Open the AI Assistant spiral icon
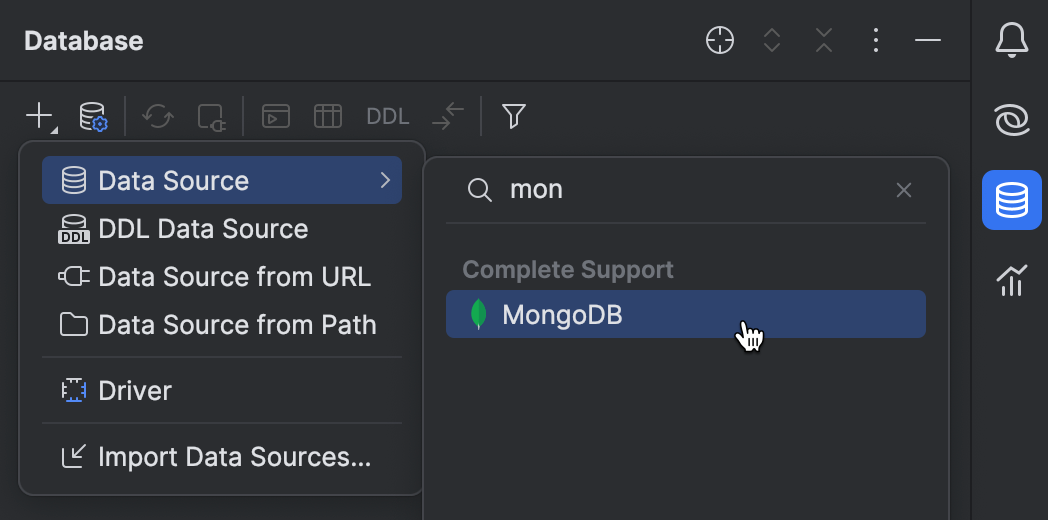This screenshot has width=1048, height=520. [x=1011, y=121]
